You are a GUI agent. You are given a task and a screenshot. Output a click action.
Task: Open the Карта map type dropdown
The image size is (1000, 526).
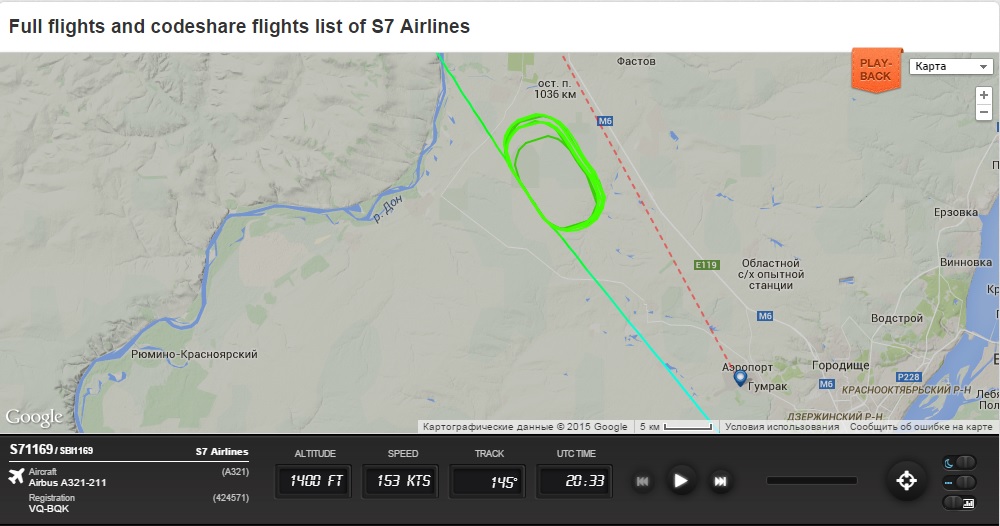point(951,67)
